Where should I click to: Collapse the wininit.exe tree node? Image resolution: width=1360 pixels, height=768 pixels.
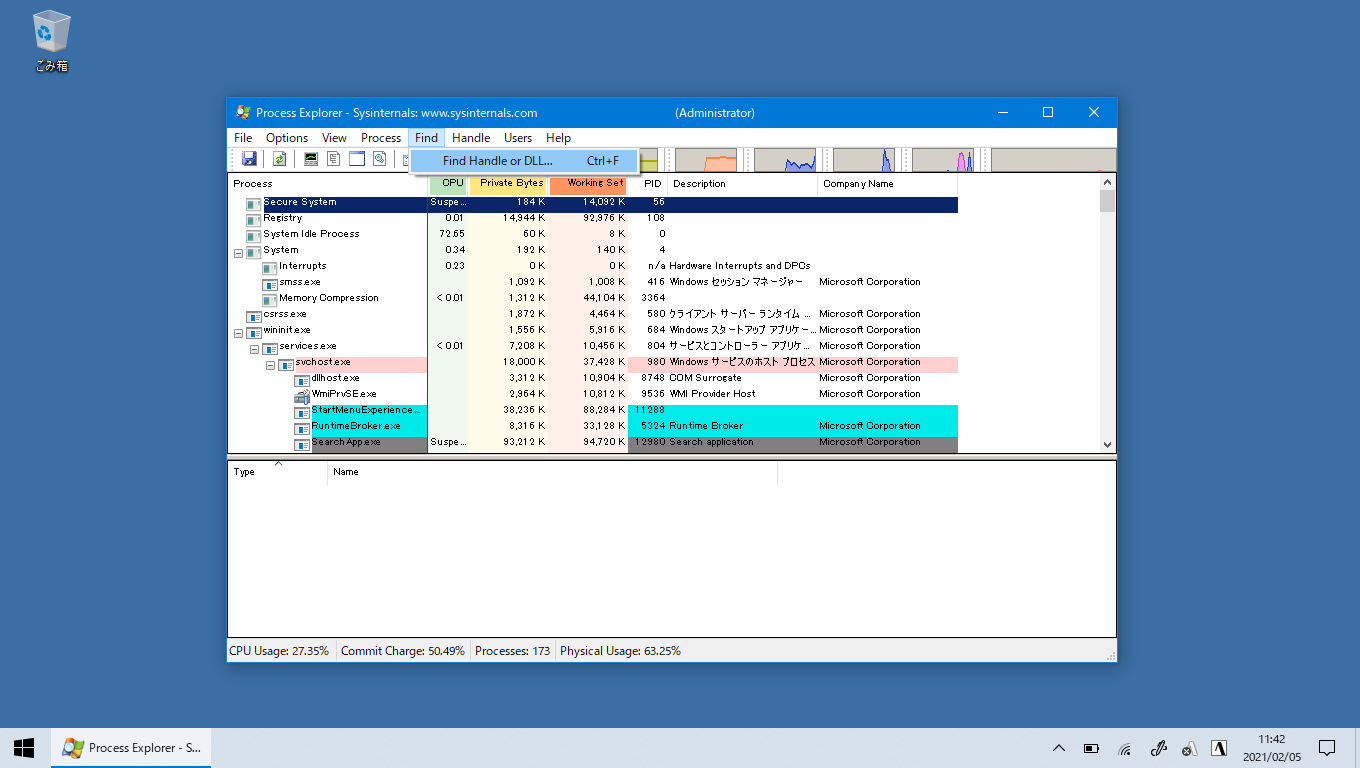point(238,332)
